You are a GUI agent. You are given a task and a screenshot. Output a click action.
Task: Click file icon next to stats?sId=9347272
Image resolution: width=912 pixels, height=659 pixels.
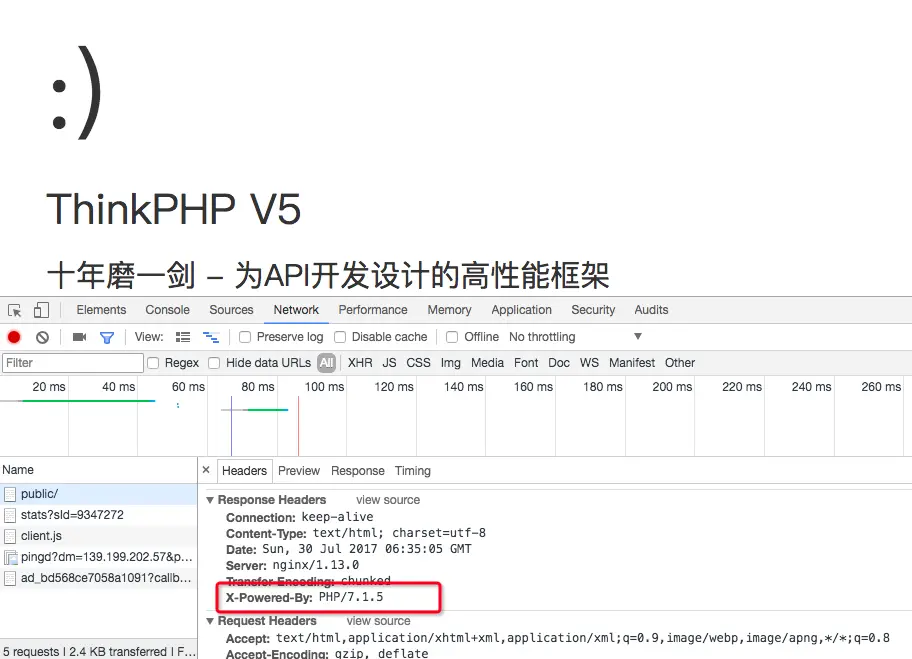pos(10,515)
